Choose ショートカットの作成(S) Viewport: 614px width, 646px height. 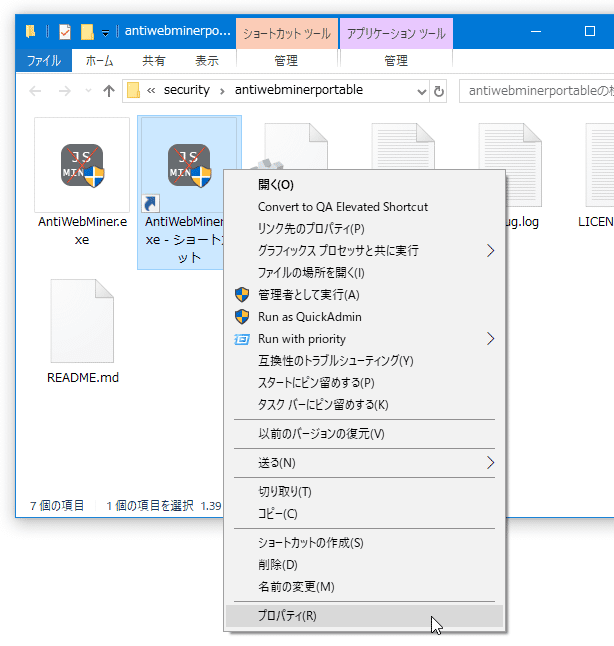click(364, 543)
